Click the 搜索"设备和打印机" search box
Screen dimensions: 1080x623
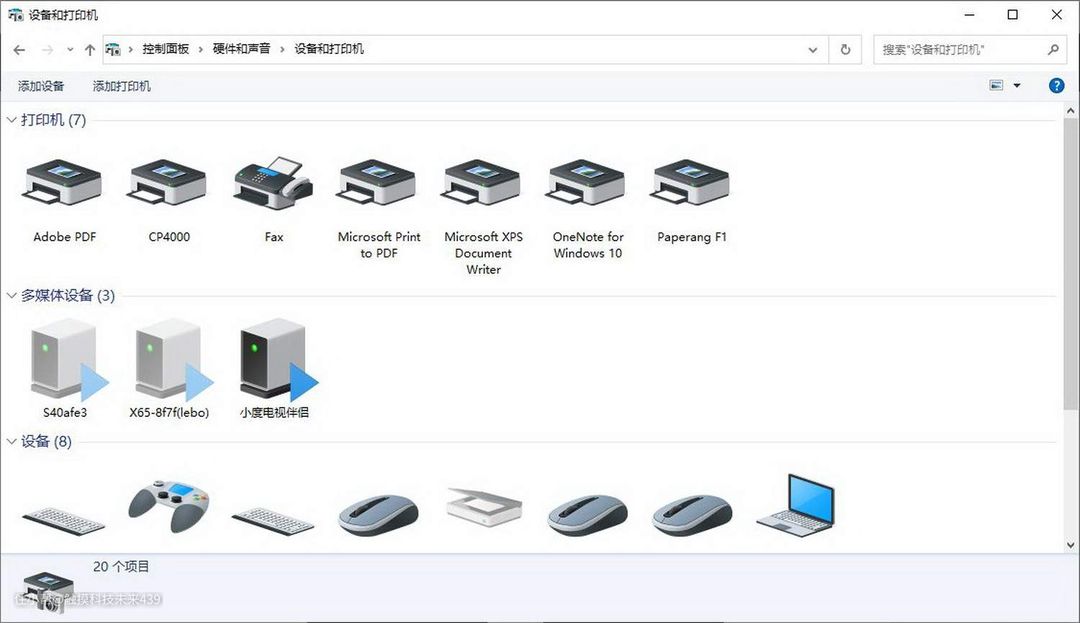click(x=960, y=49)
